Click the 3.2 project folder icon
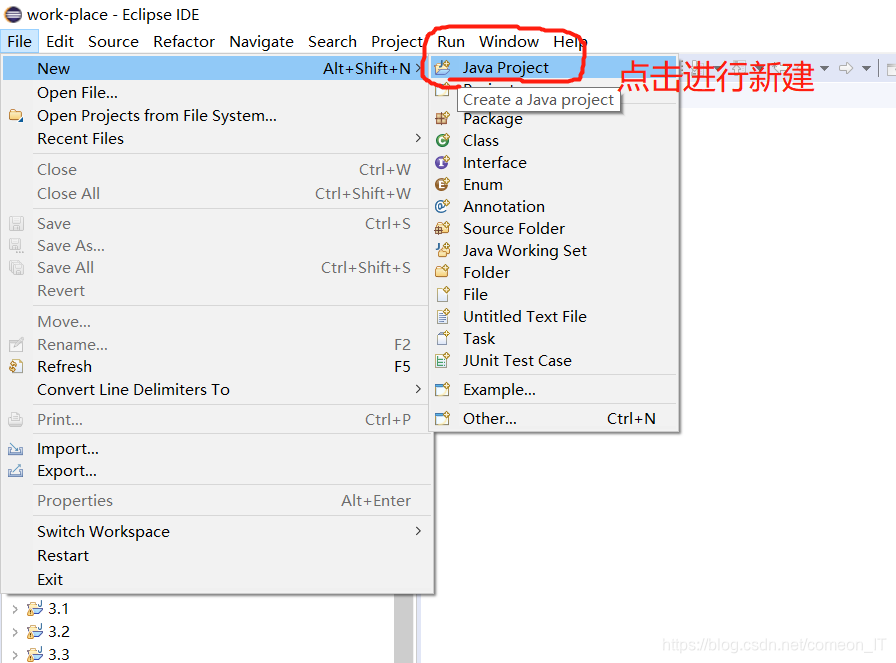The width and height of the screenshot is (896, 663). pyautogui.click(x=35, y=631)
